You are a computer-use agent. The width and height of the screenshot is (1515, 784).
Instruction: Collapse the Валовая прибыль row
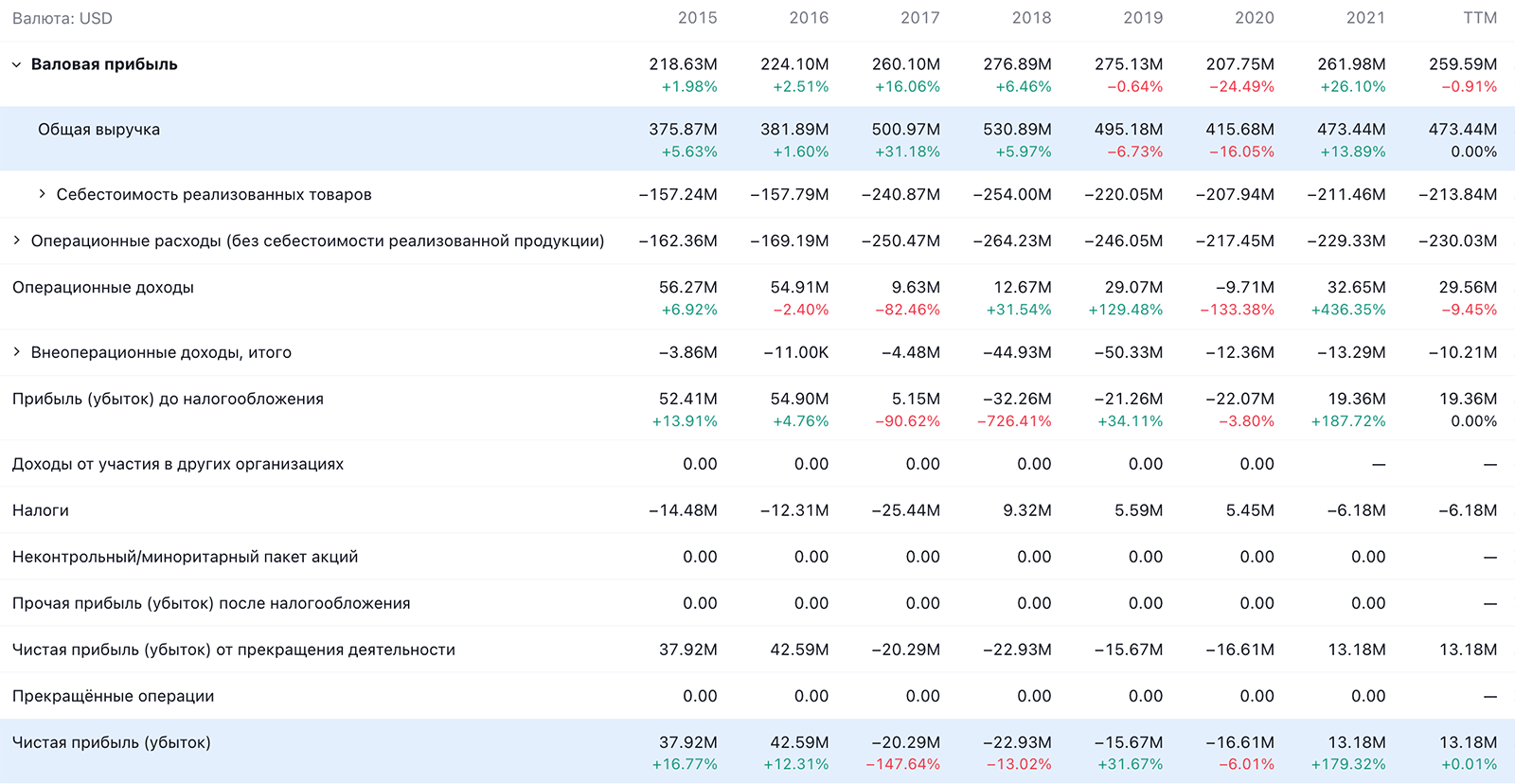pos(16,65)
